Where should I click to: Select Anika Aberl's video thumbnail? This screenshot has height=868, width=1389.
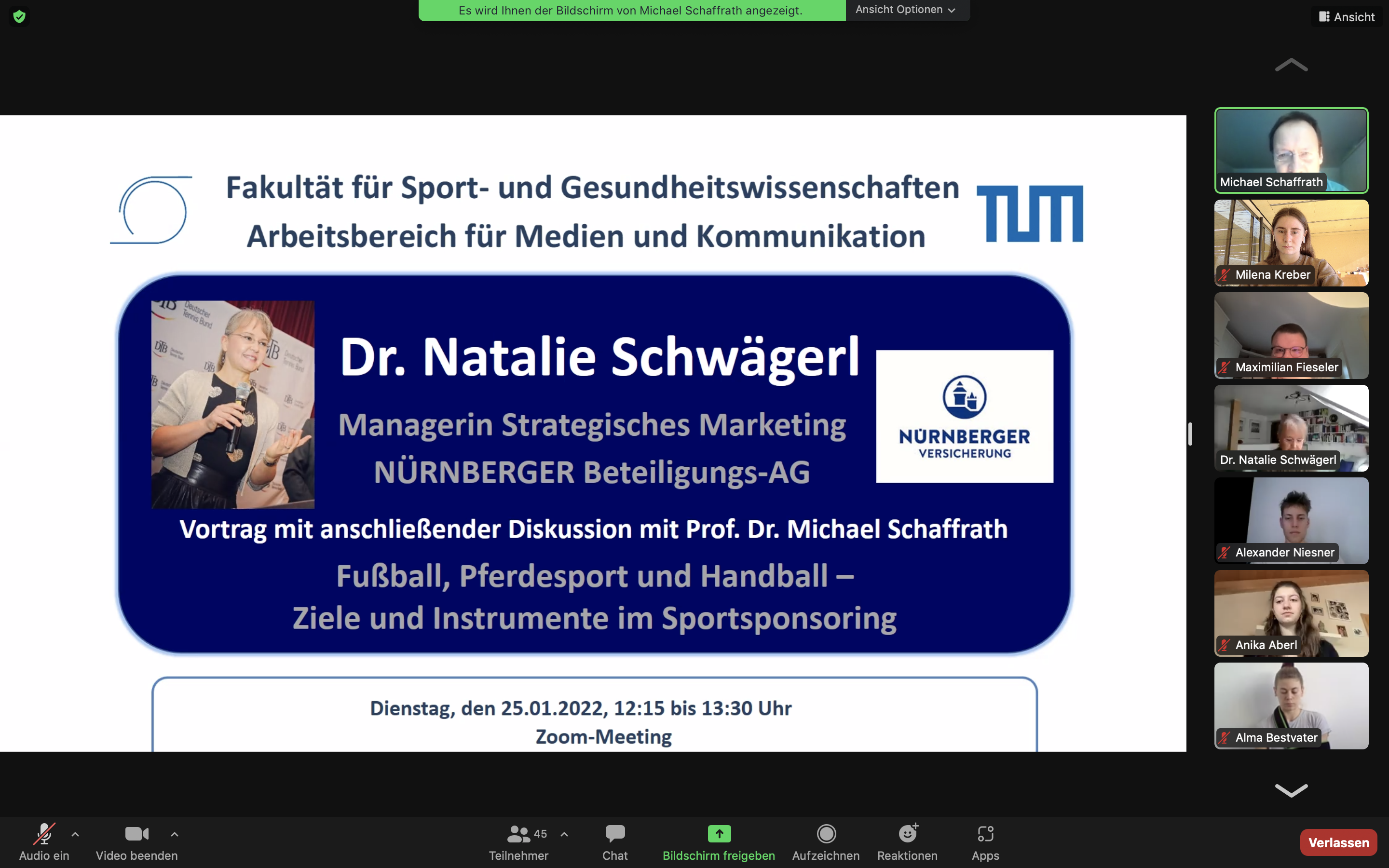1292,613
